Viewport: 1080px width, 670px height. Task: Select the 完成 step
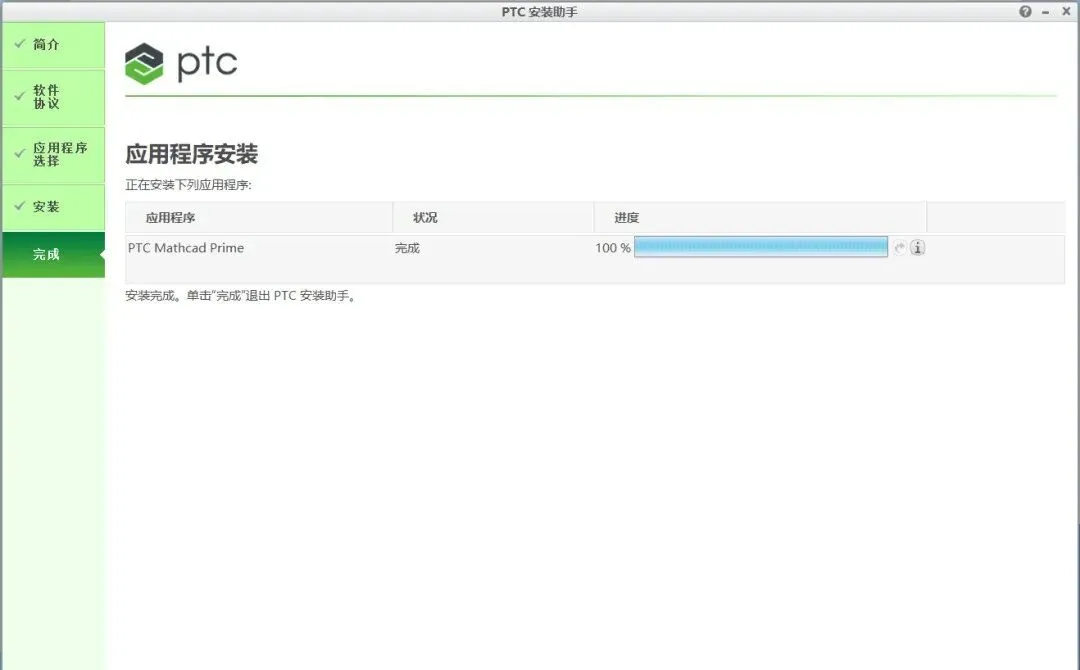pyautogui.click(x=54, y=255)
